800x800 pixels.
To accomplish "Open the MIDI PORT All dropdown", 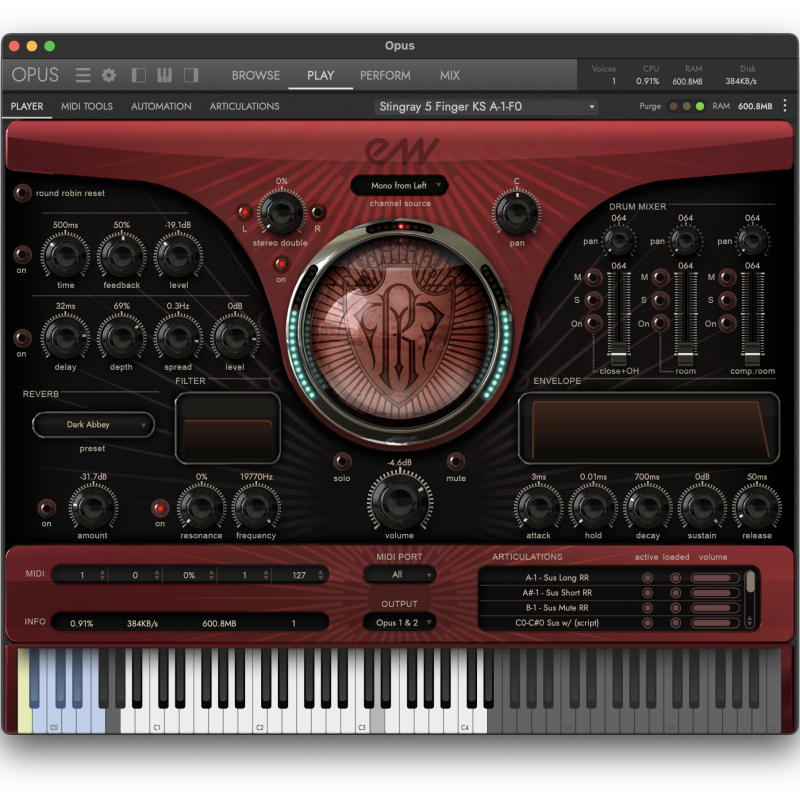I will pyautogui.click(x=399, y=575).
